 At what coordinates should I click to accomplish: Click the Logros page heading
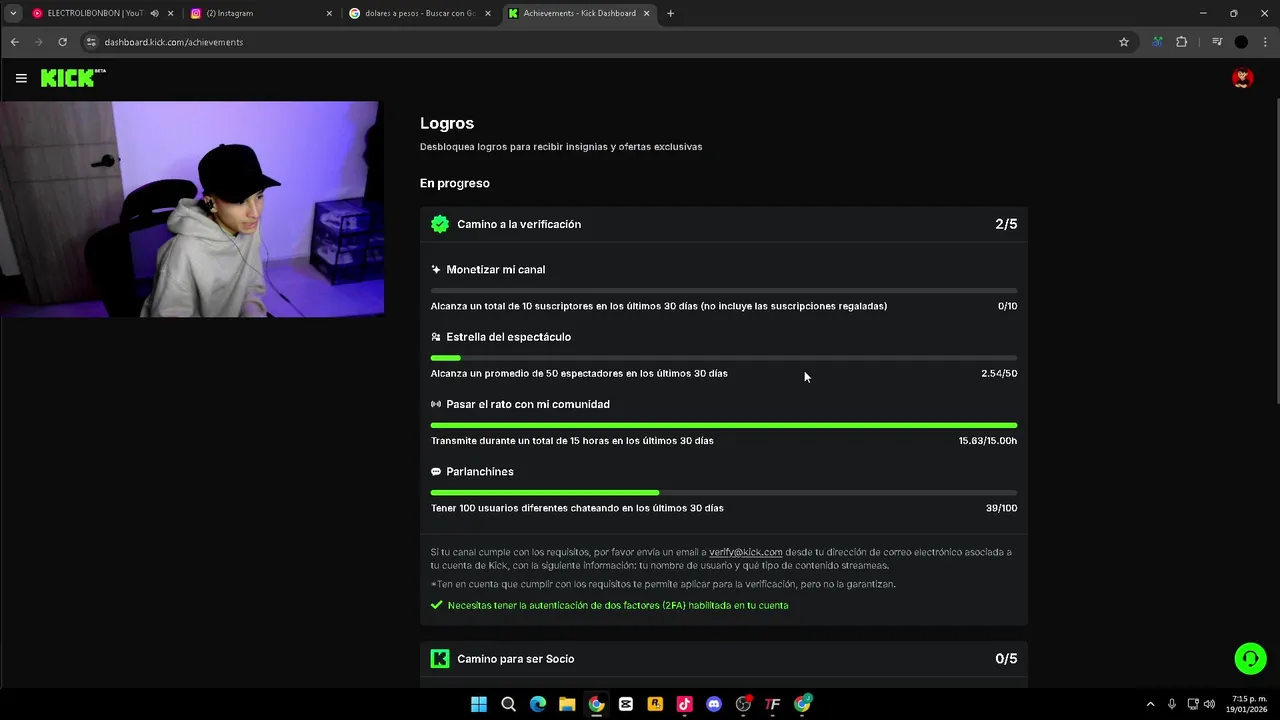[x=447, y=123]
